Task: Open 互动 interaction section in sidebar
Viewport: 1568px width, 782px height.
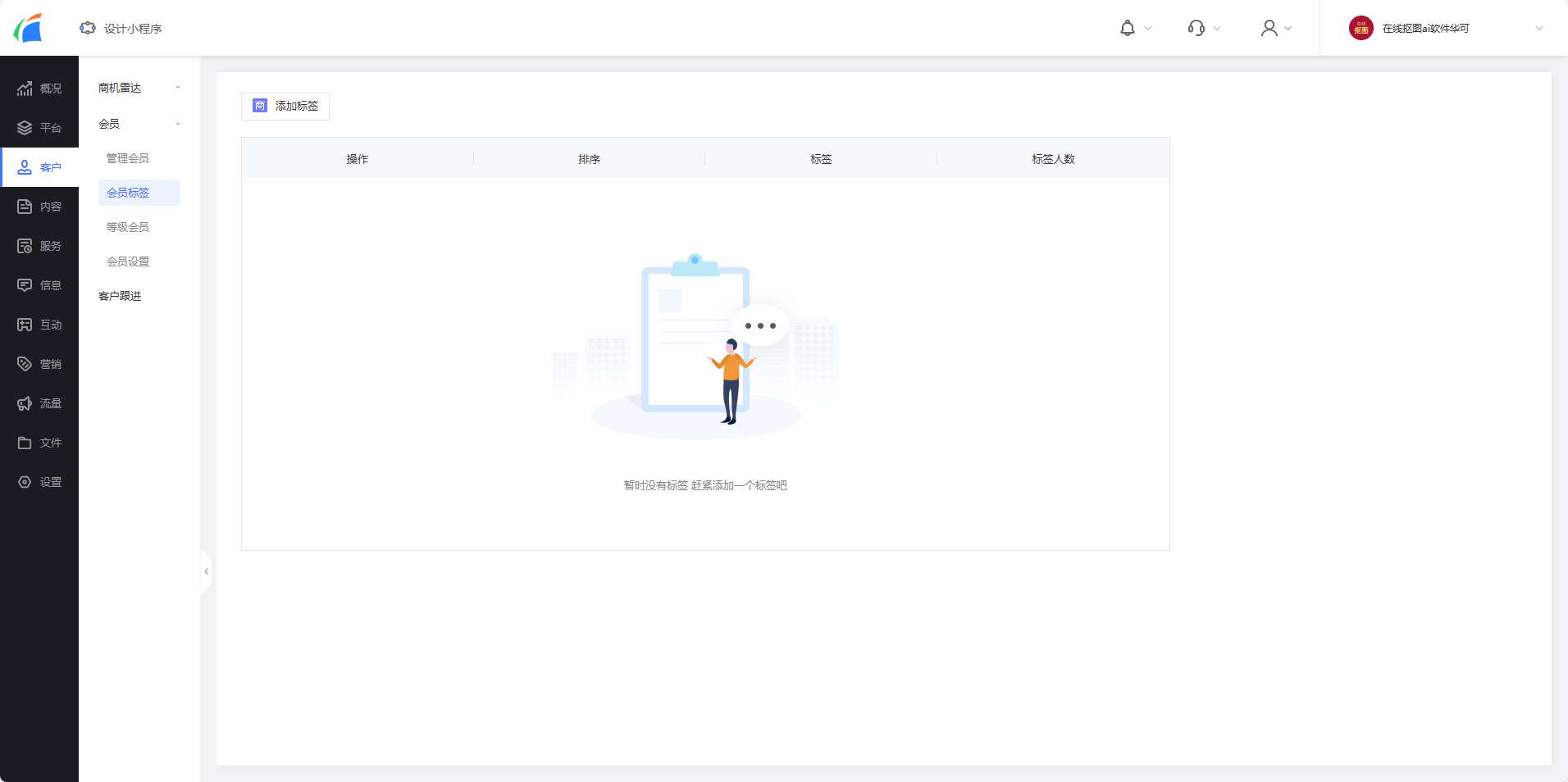Action: (39, 325)
